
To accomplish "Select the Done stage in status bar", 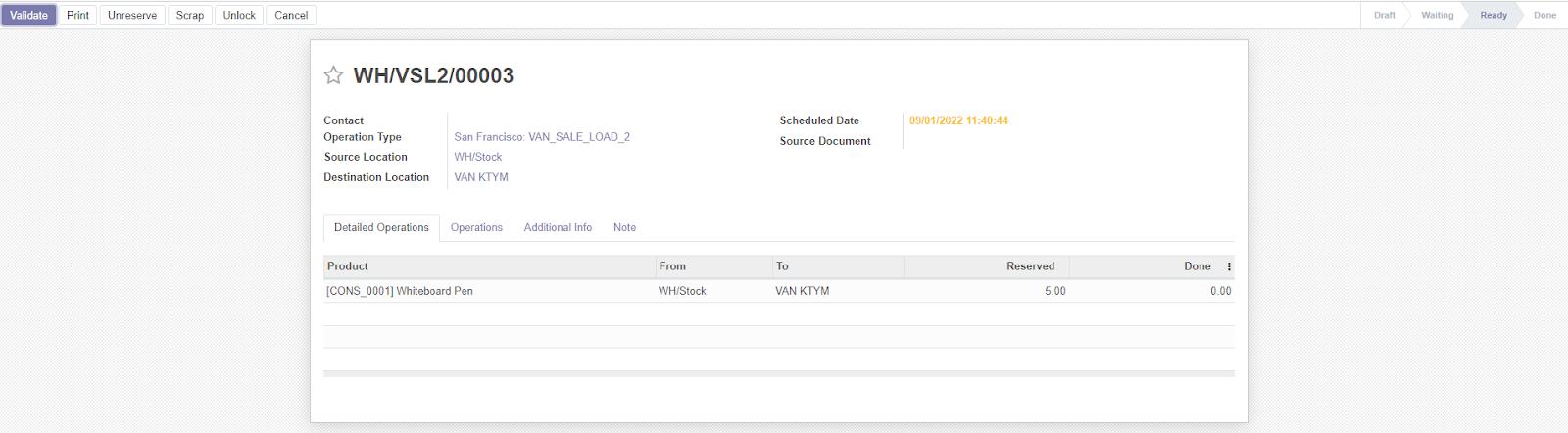I will [x=1544, y=16].
